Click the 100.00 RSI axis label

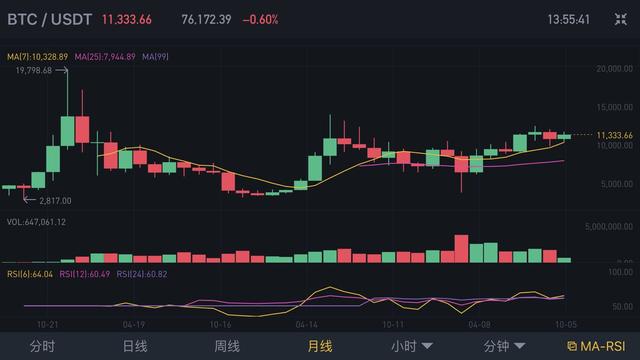pos(620,272)
